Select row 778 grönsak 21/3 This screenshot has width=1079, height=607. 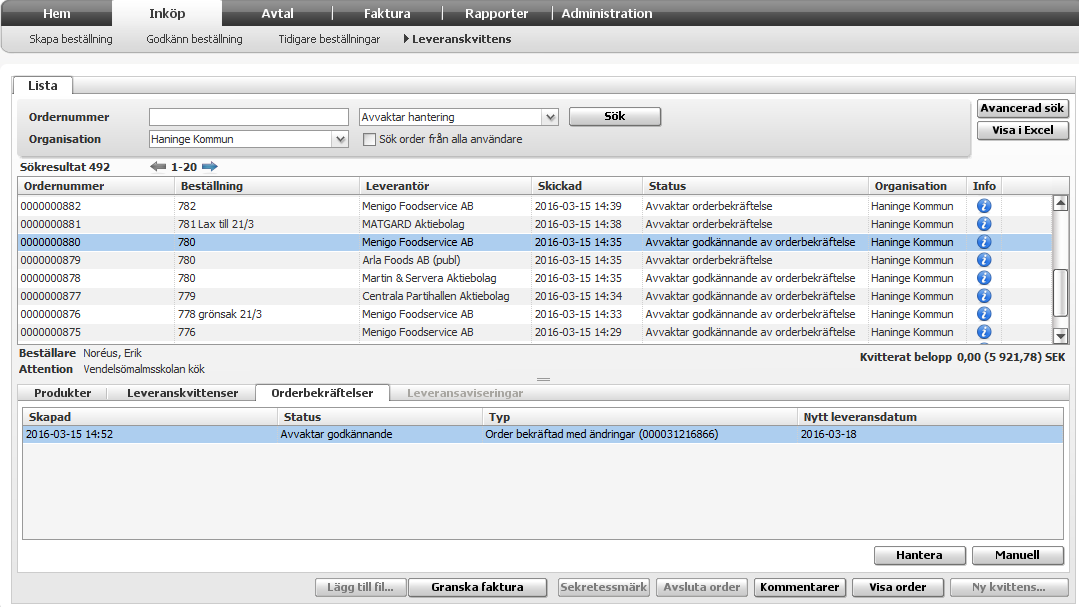pos(535,313)
